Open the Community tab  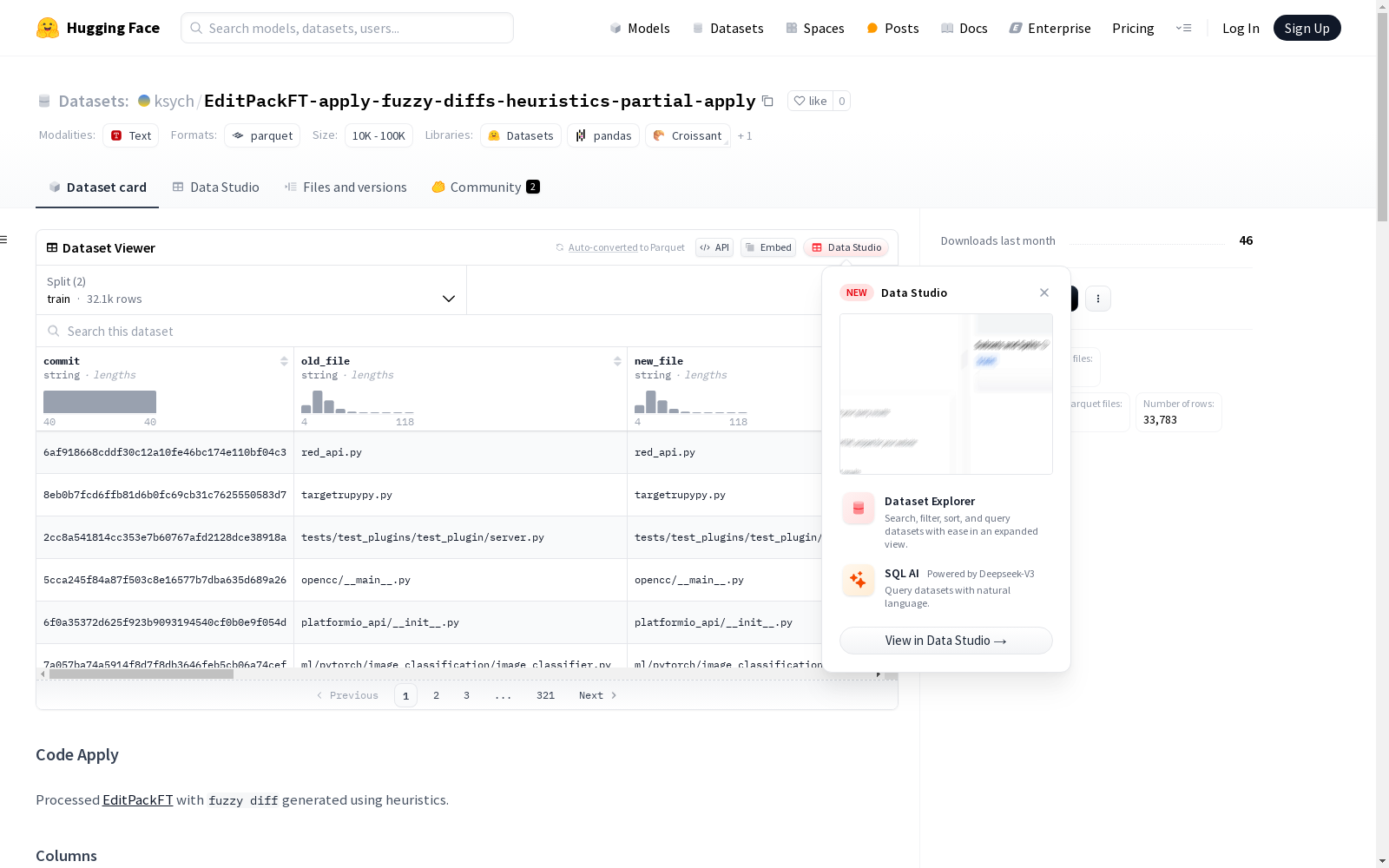point(486,187)
